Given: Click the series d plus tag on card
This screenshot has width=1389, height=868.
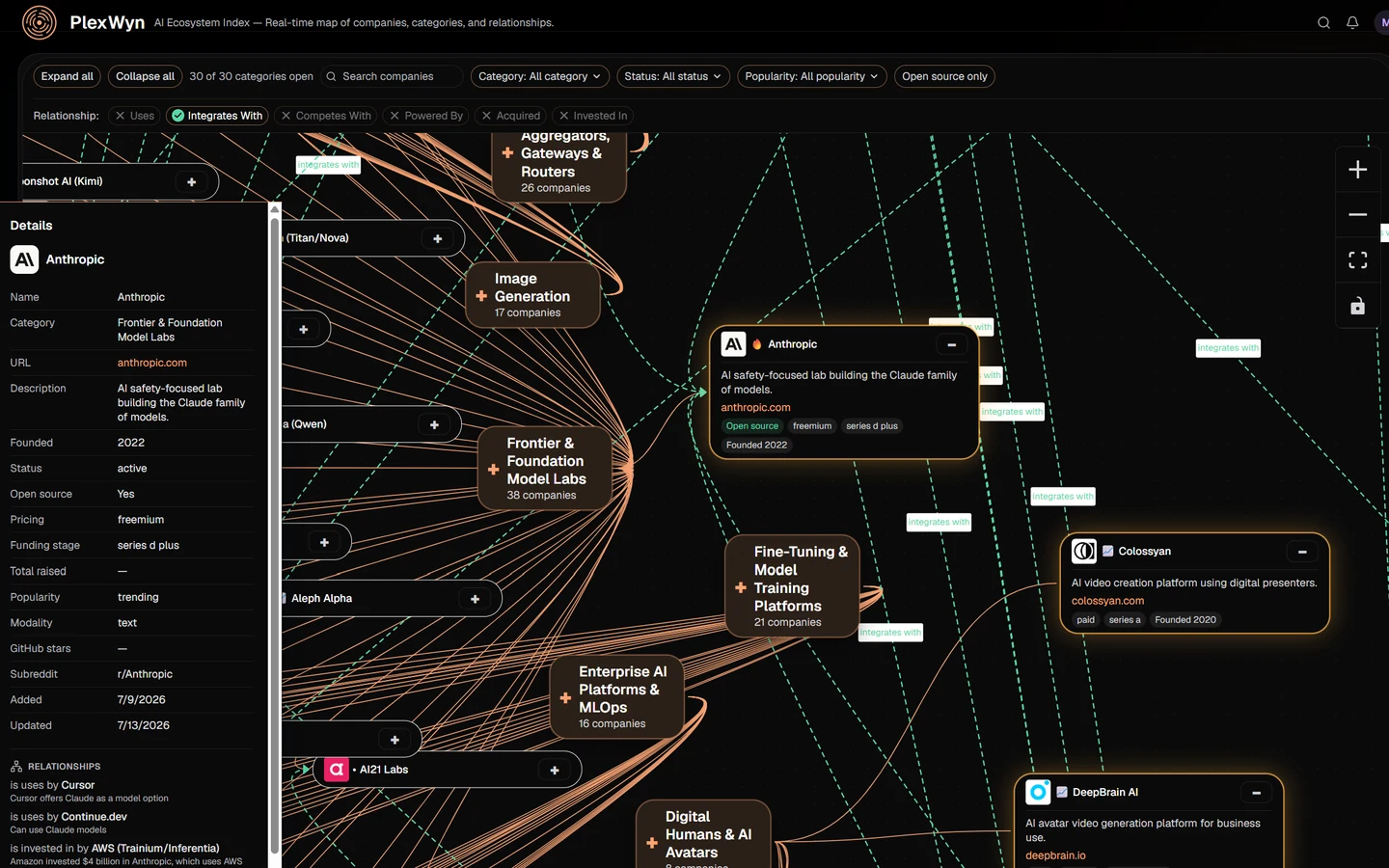Looking at the screenshot, I should pyautogui.click(x=872, y=426).
